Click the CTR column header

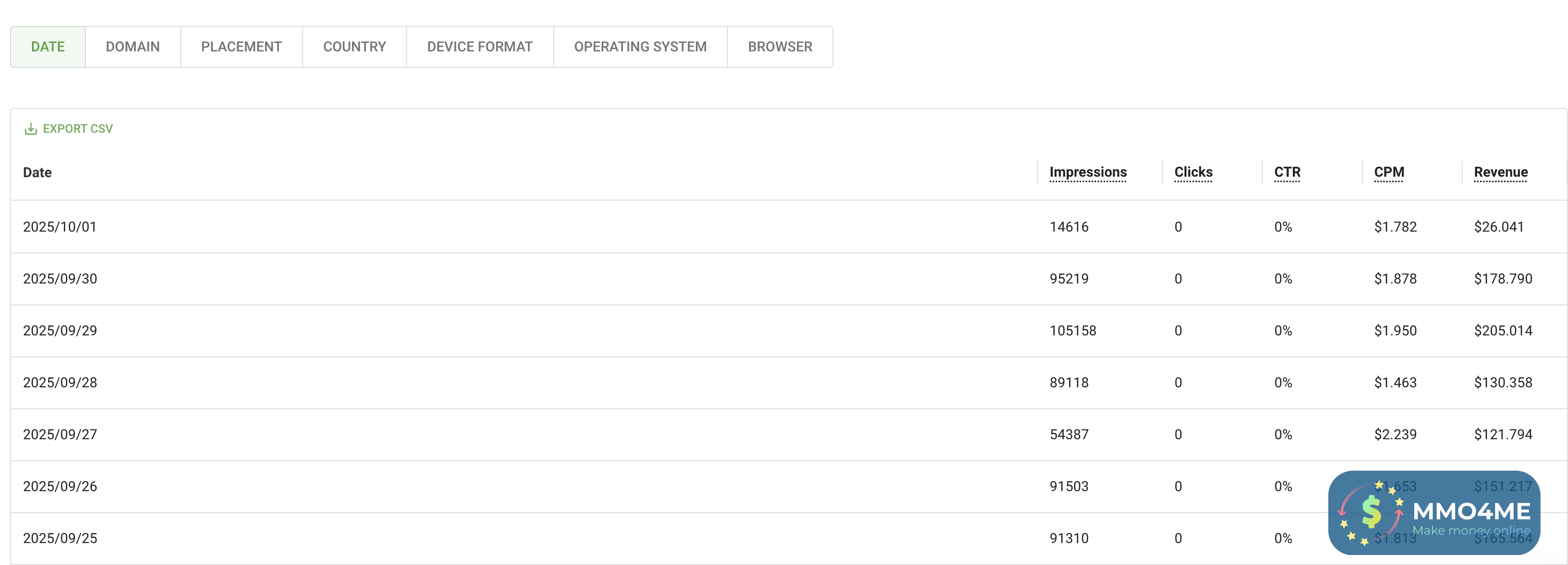1287,172
